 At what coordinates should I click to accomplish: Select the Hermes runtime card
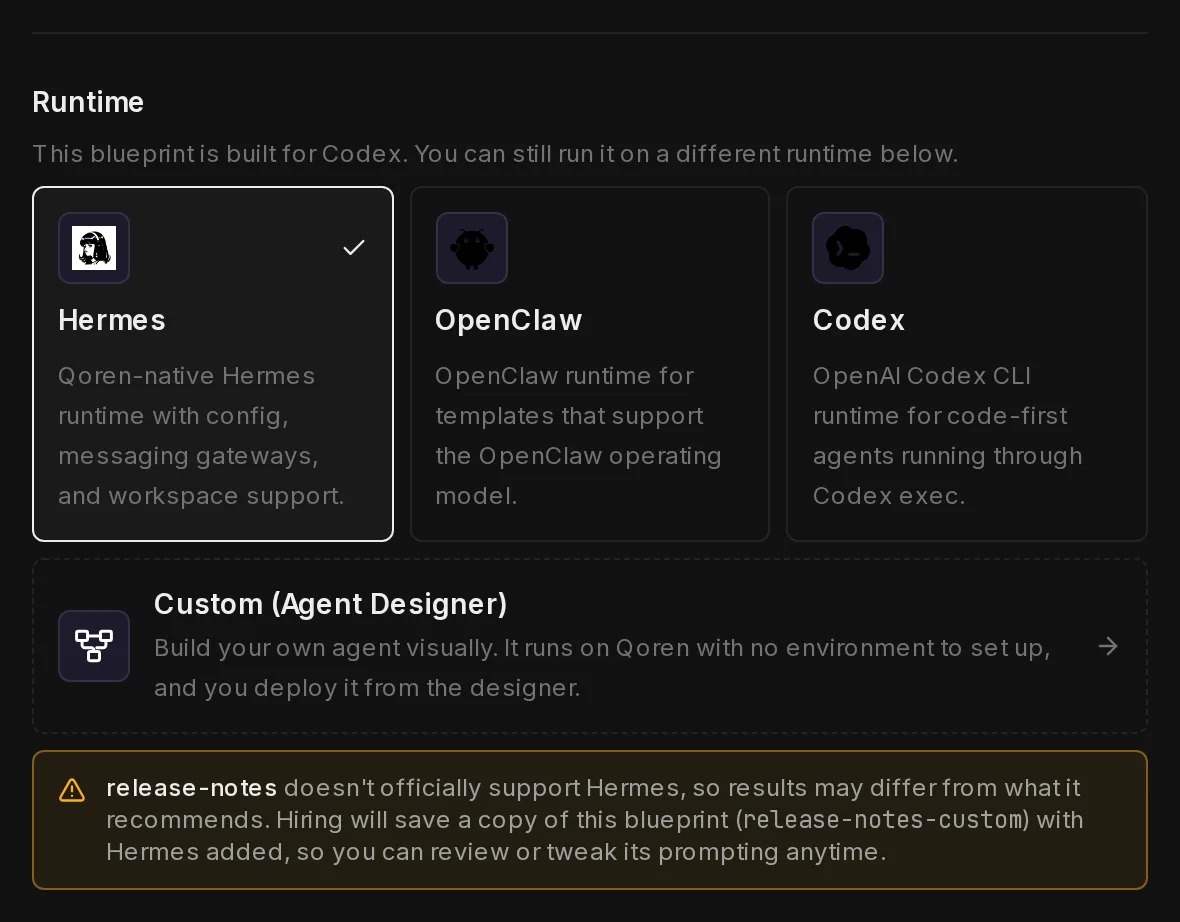[213, 364]
